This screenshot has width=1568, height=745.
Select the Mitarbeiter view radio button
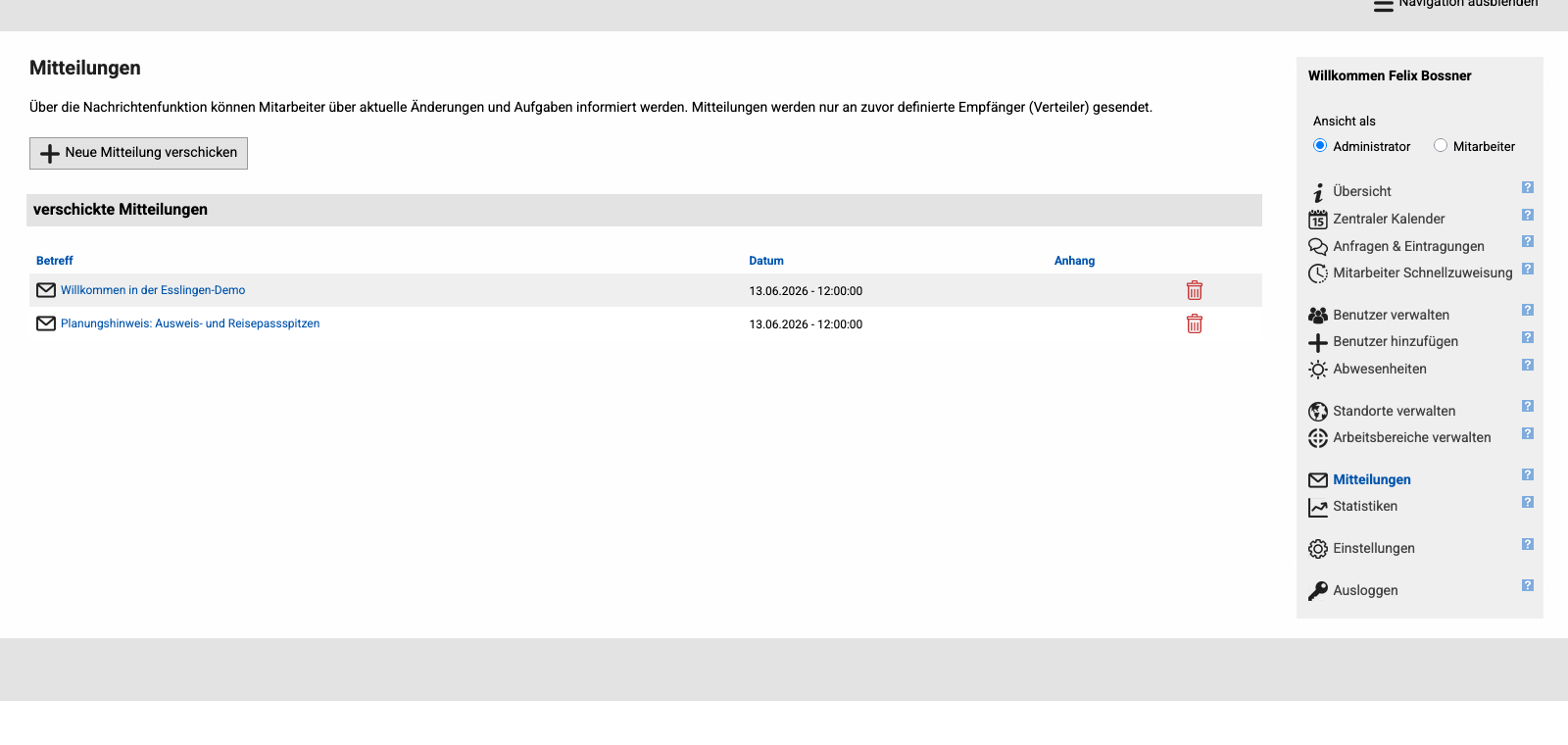pyautogui.click(x=1440, y=145)
